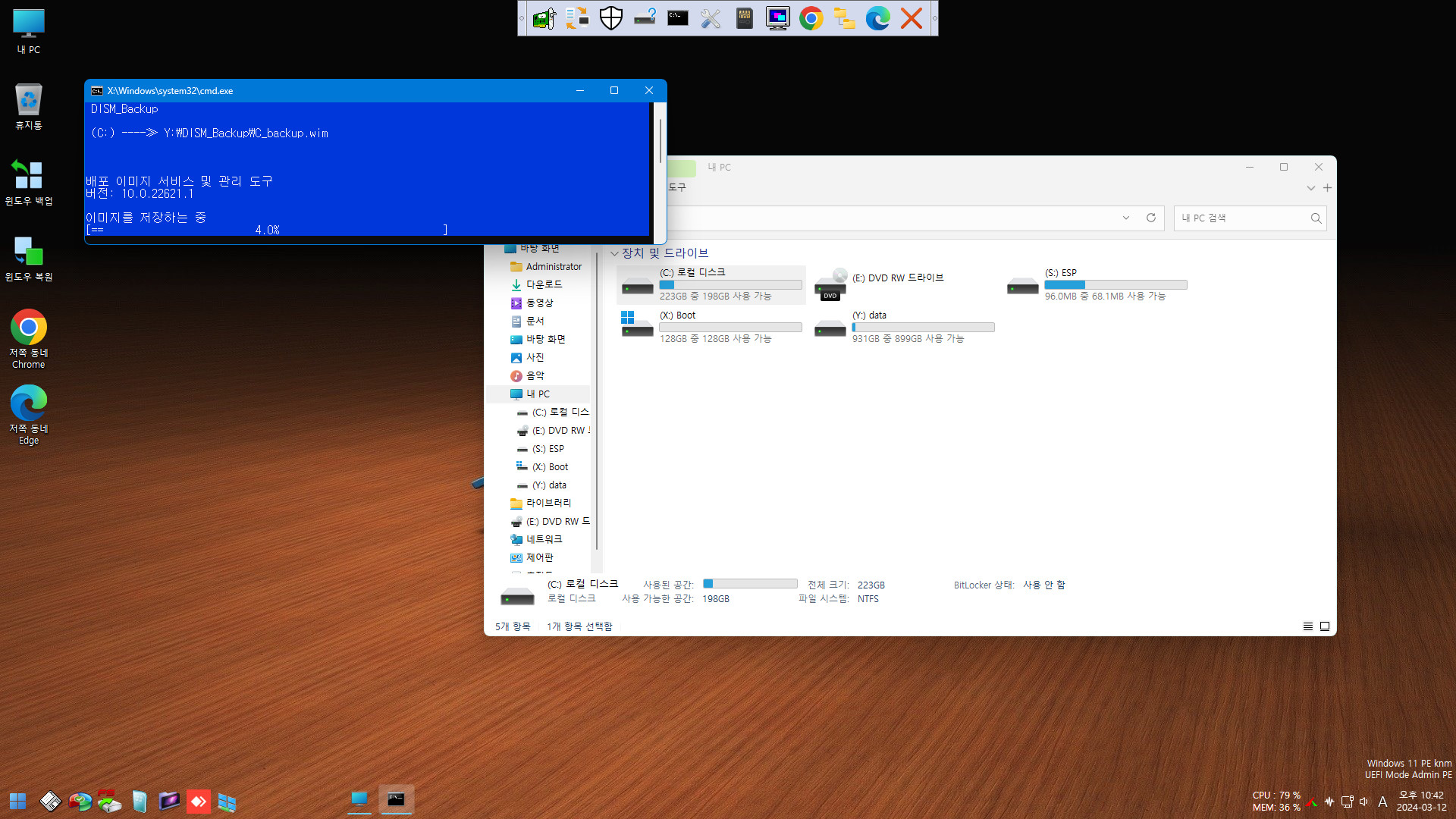Open the purple galaxy folder icon on taskbar
The image size is (1456, 819).
(168, 801)
